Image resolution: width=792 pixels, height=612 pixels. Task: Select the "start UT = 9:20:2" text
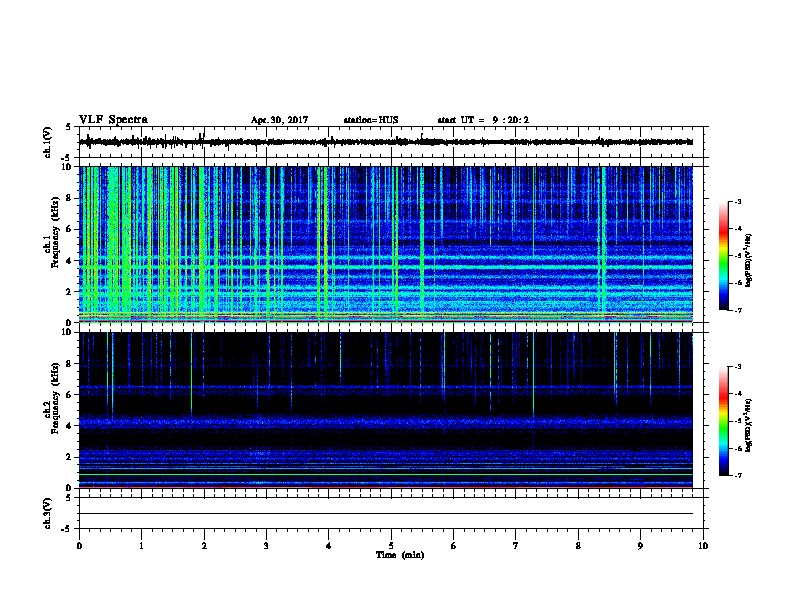tap(483, 120)
